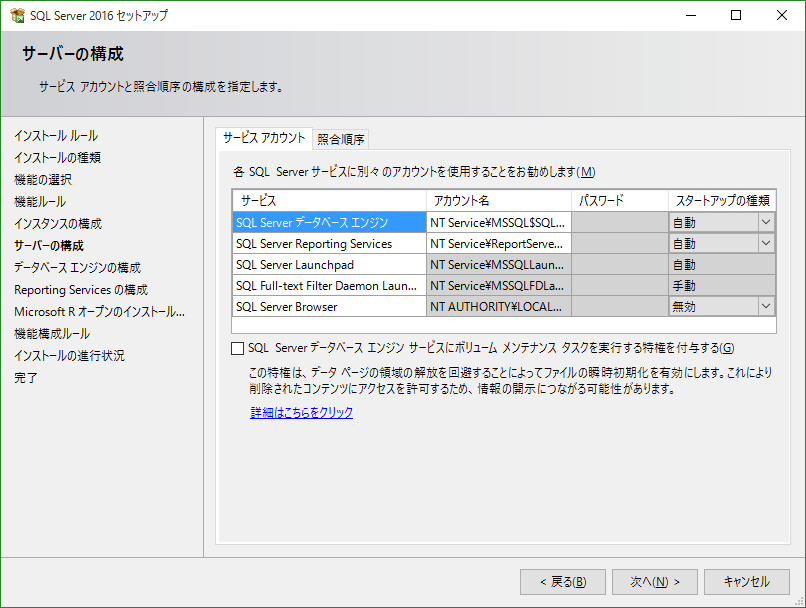806x608 pixels.
Task: Click the アカウント名 column header
Action: coord(498,201)
